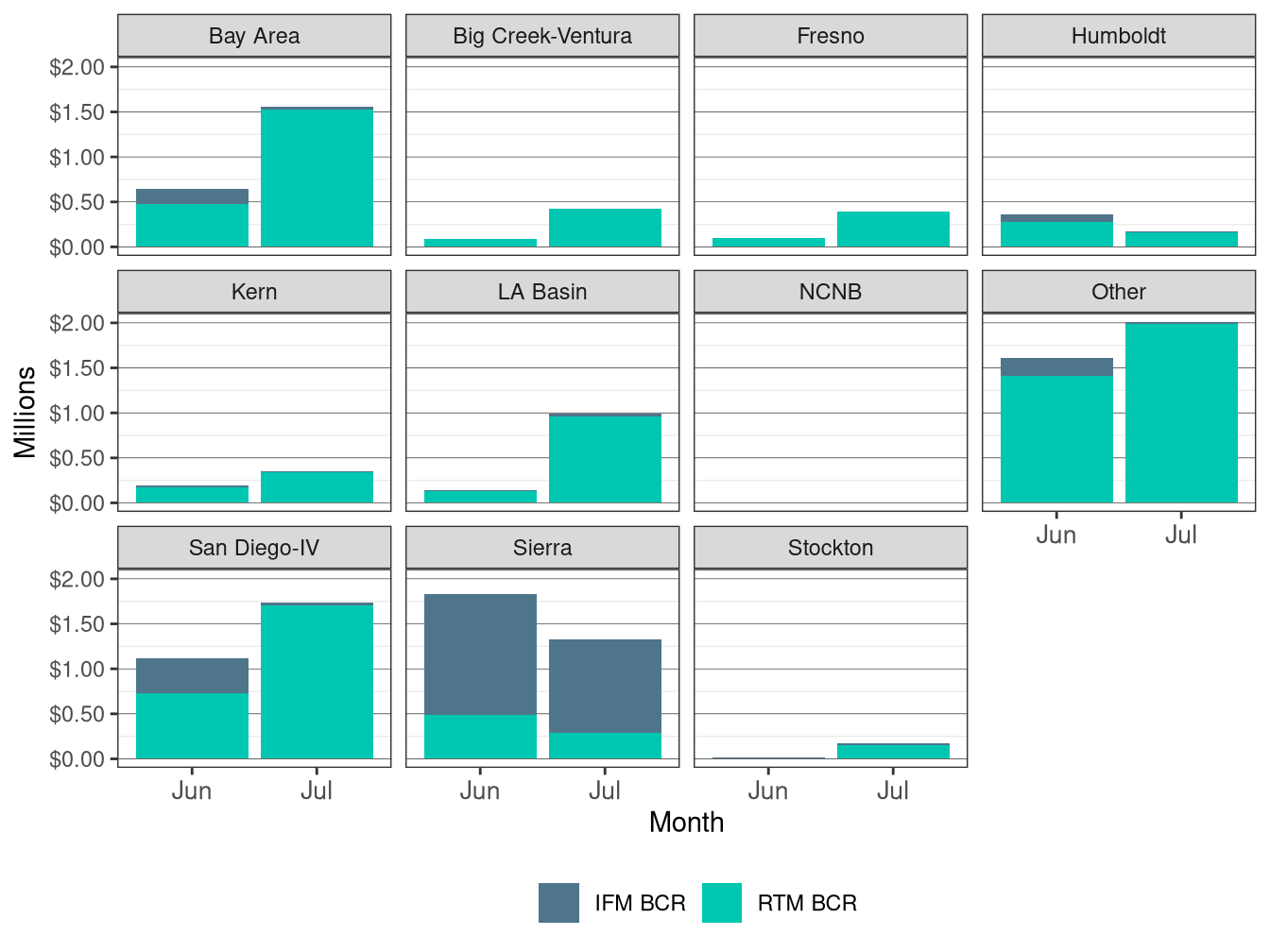Click the Other panel's June RTM segment
Image resolution: width=1270 pixels, height=952 pixels.
1056,439
